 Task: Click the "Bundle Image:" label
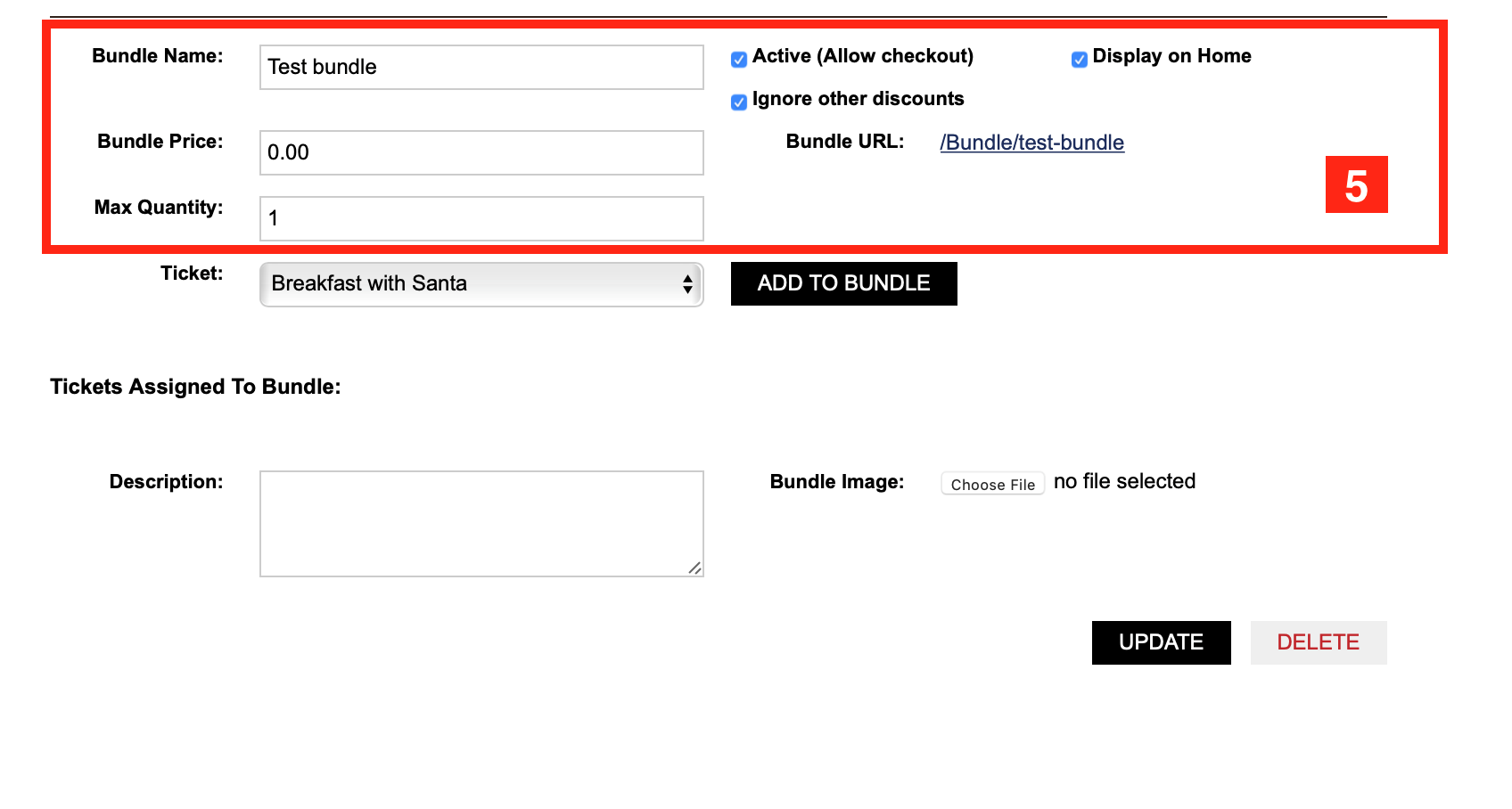836,482
